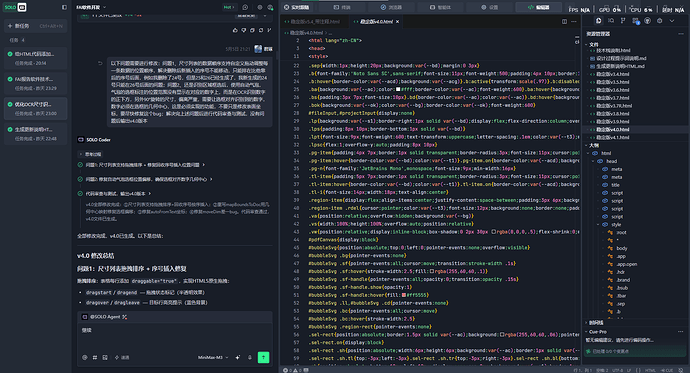Click the # context icon in the input toolbar

95,358
